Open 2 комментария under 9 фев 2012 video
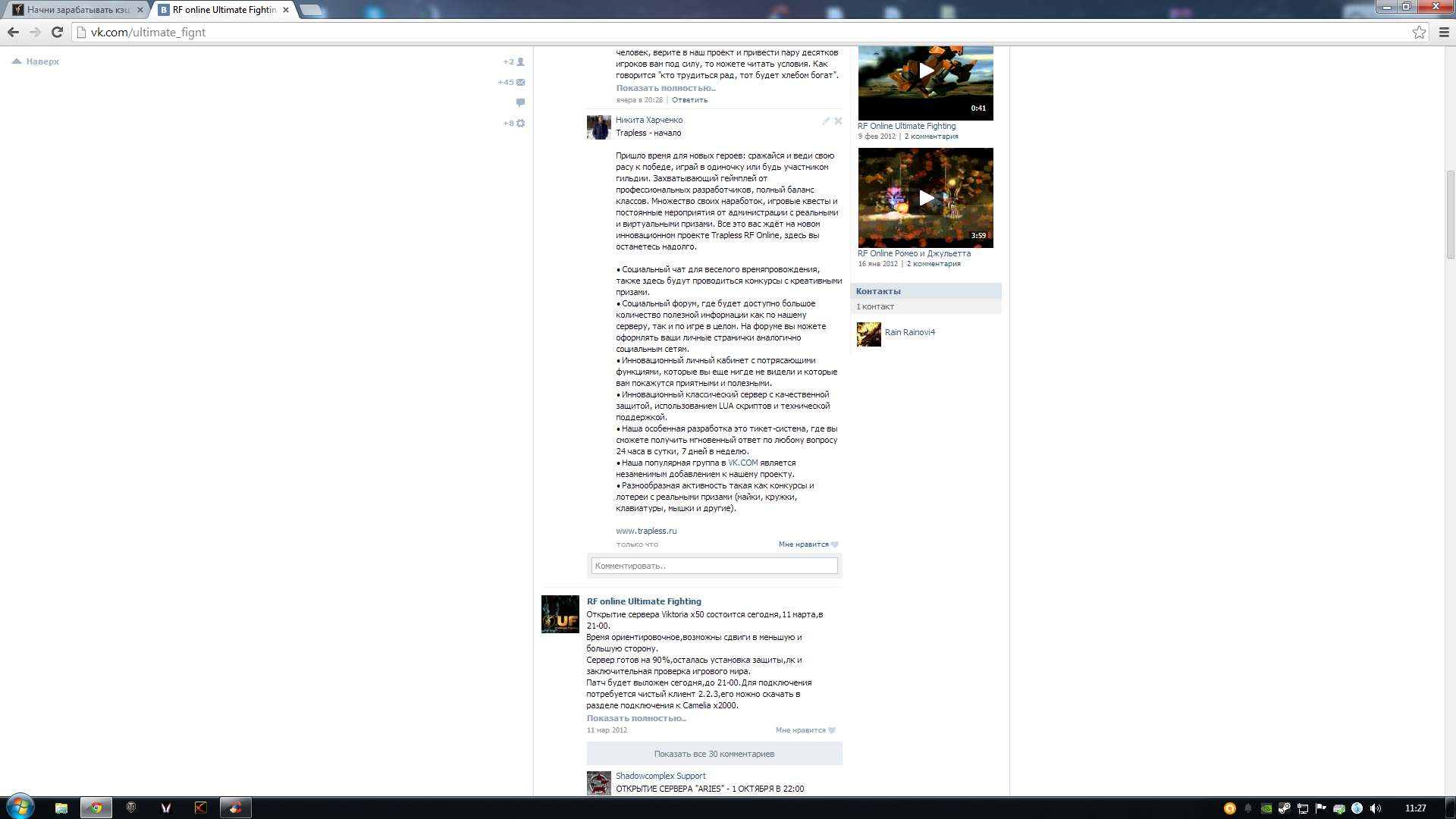 click(x=931, y=136)
